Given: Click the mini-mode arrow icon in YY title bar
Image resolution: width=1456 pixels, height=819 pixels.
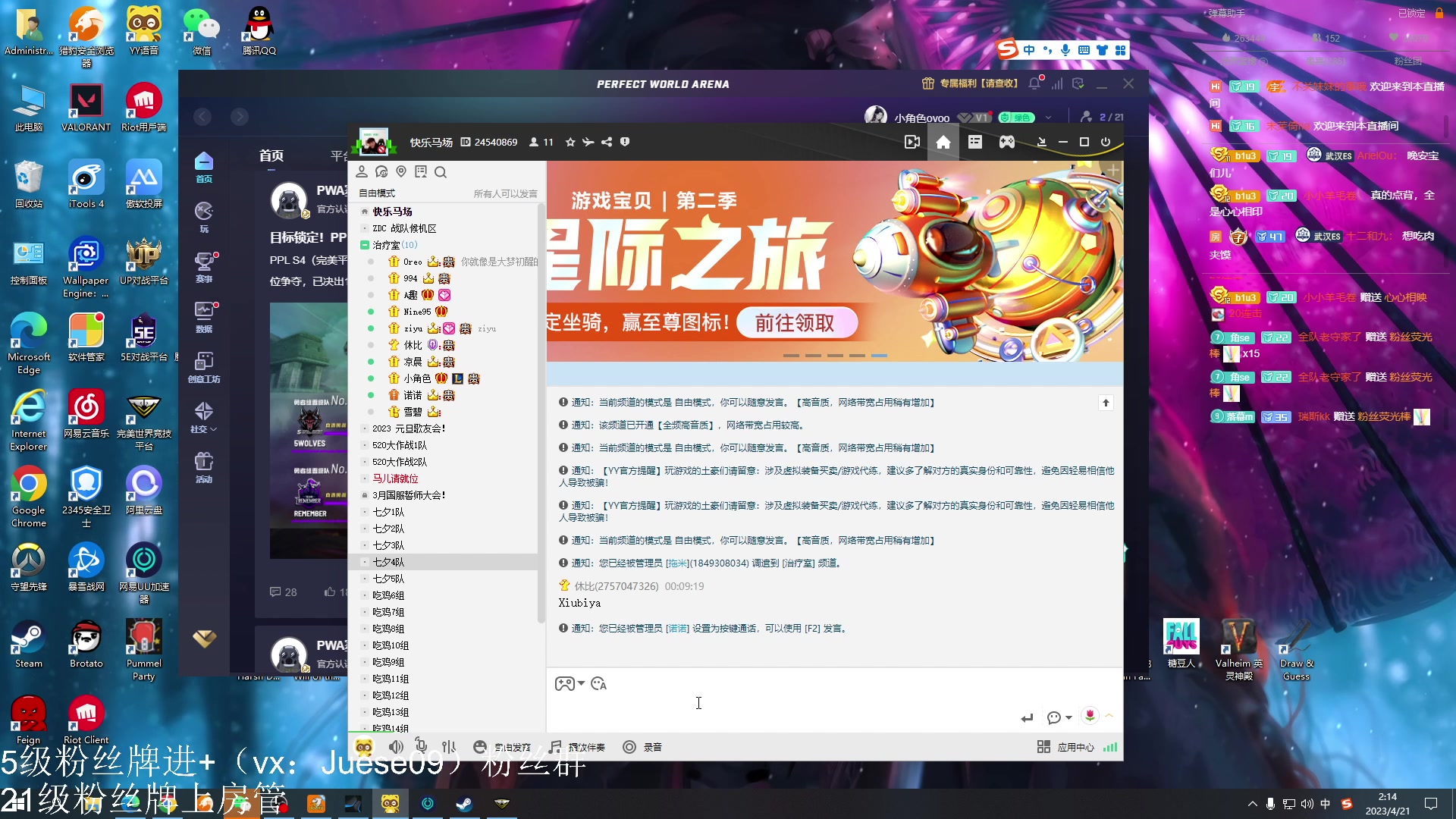Looking at the screenshot, I should (1041, 142).
